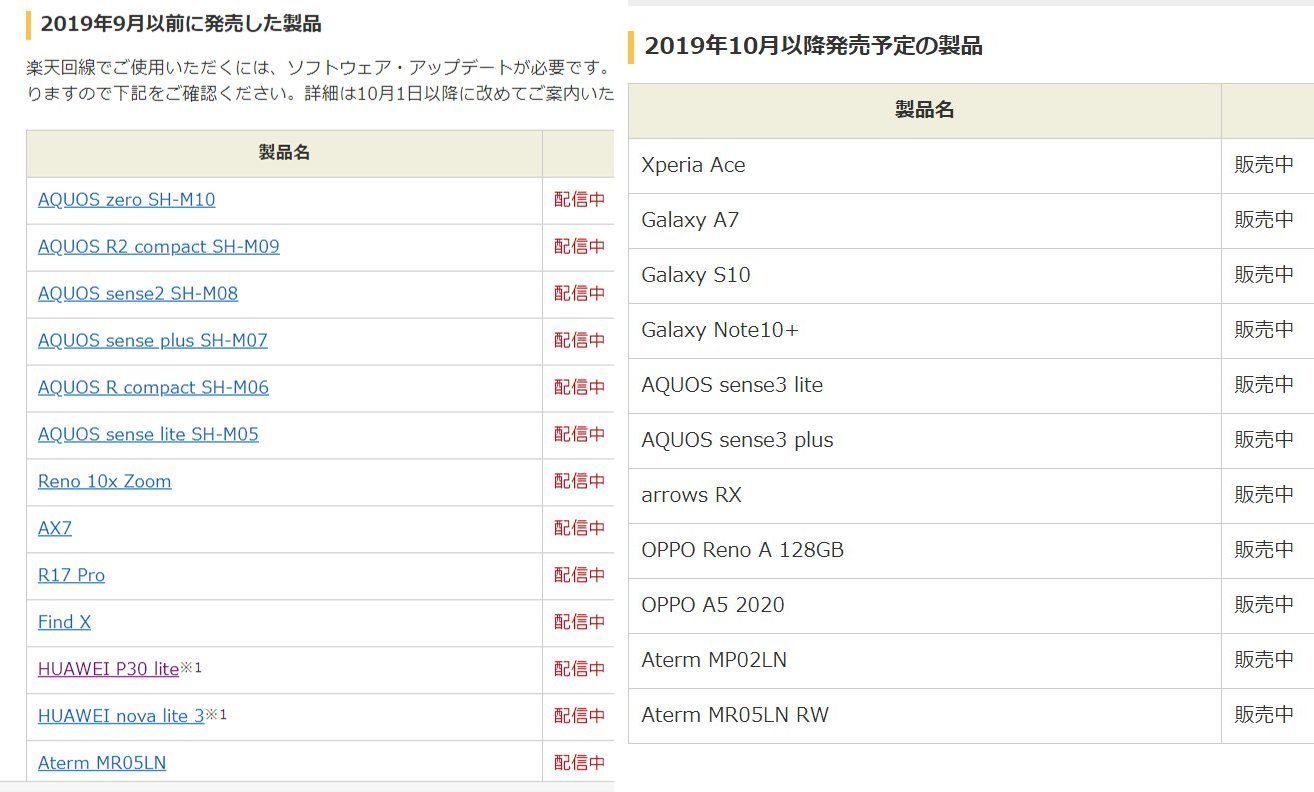Click 配信中 status beside AQUOS zero SH-M10

tap(579, 199)
